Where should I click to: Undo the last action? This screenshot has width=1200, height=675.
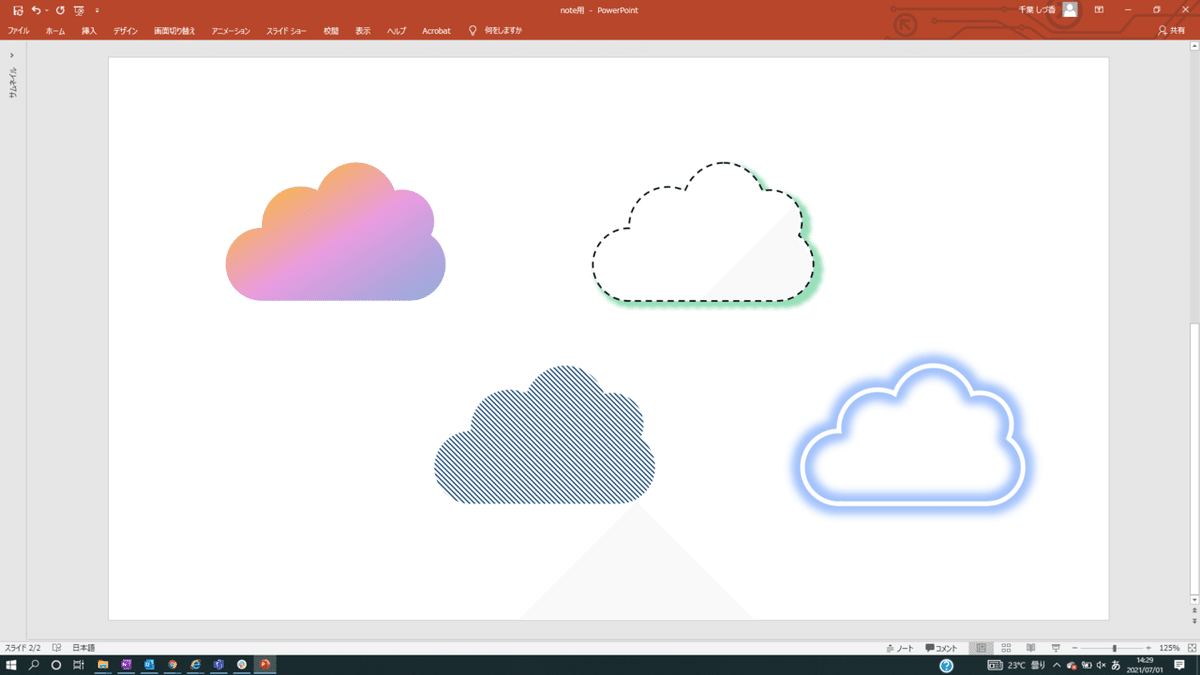coord(36,10)
